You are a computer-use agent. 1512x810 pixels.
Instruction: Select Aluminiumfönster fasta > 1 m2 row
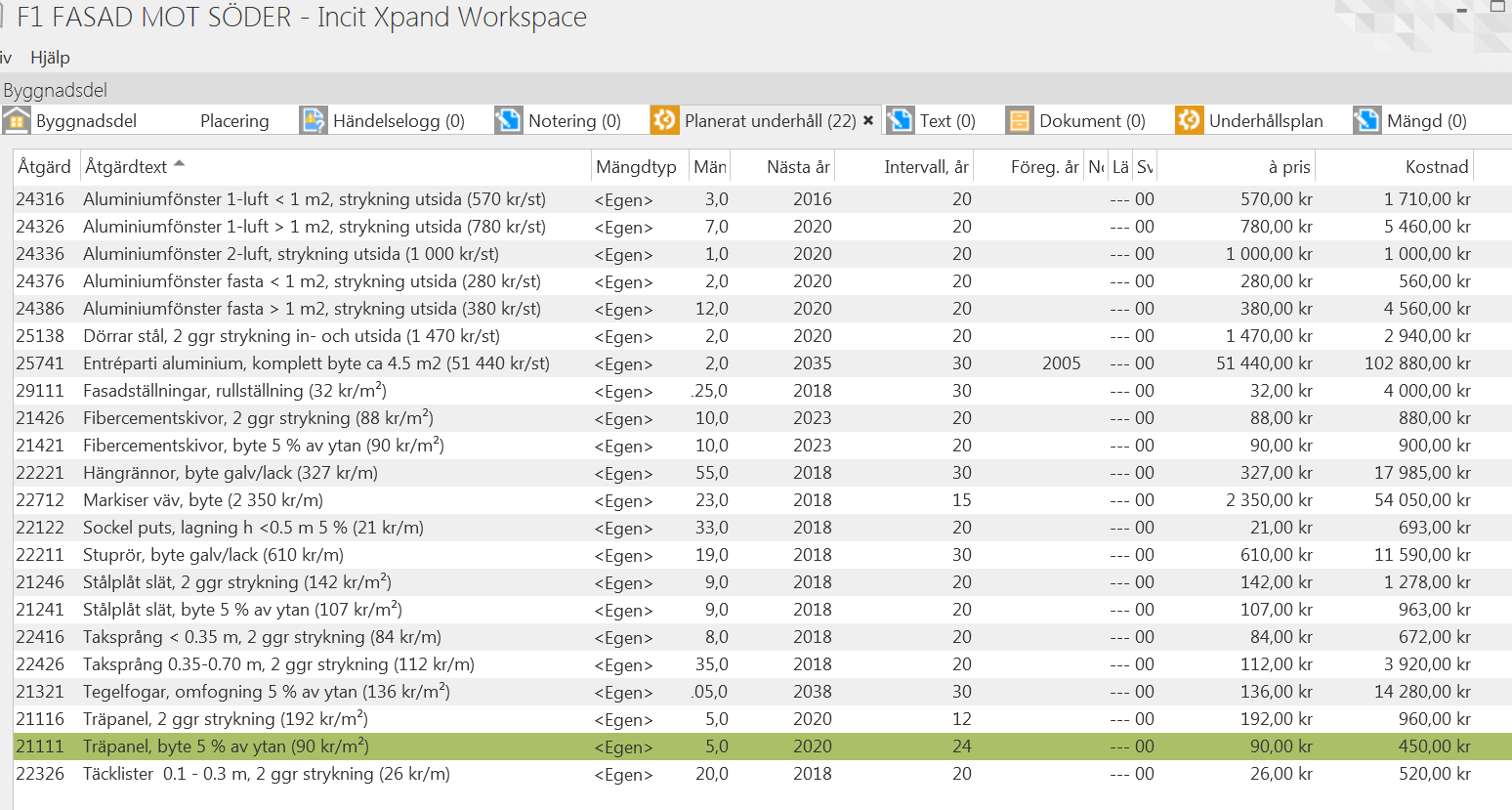tap(762, 309)
